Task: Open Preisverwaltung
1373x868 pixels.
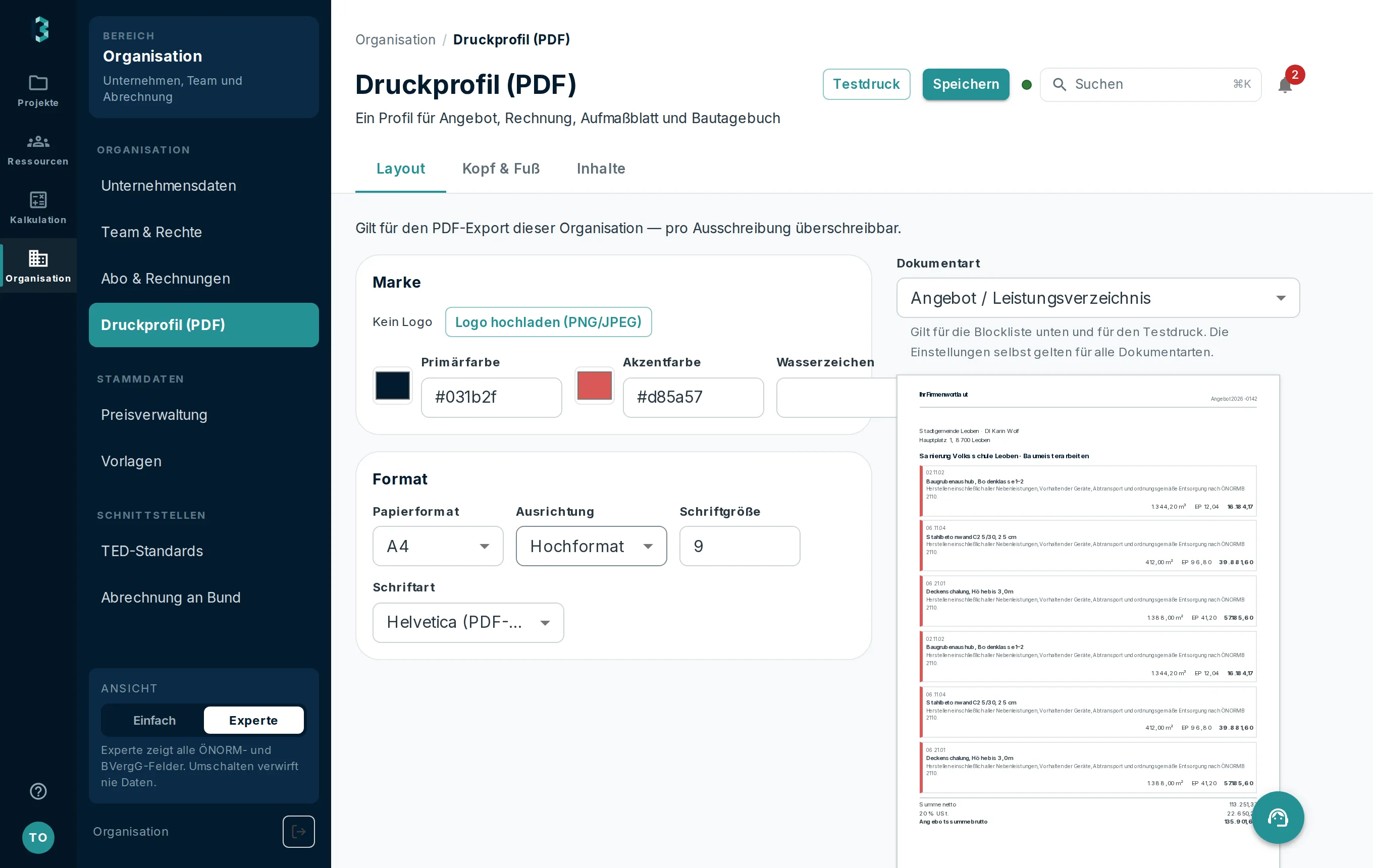Action: (203, 415)
